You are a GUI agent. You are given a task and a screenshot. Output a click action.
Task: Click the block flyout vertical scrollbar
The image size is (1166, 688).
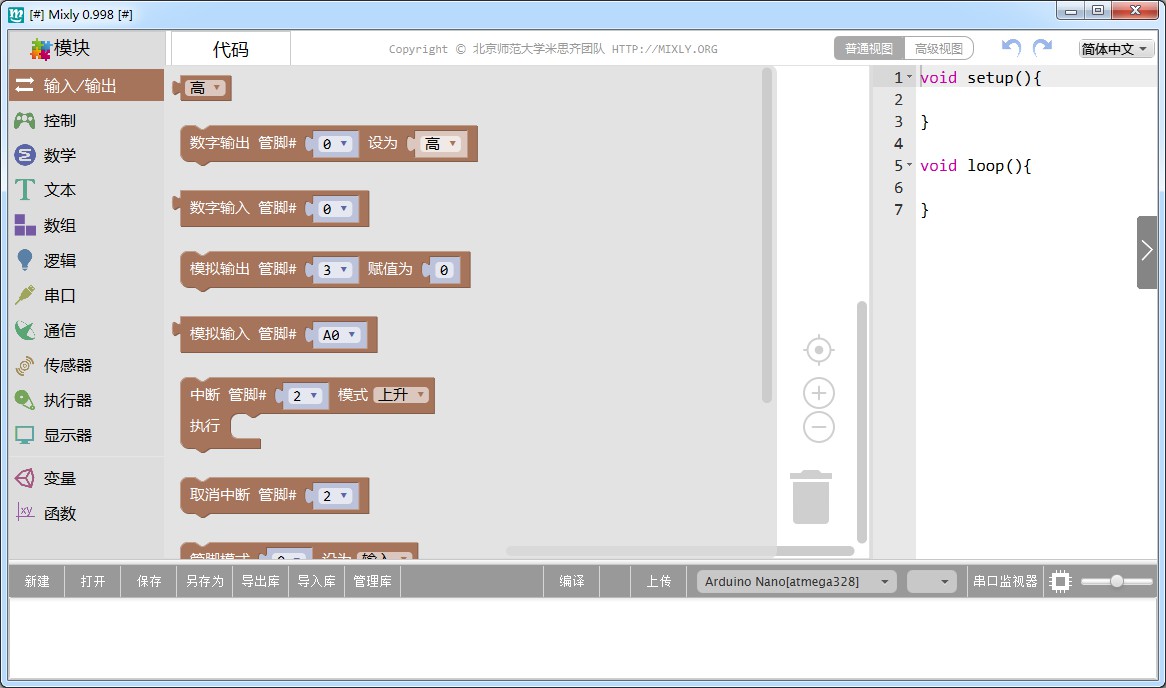click(767, 235)
